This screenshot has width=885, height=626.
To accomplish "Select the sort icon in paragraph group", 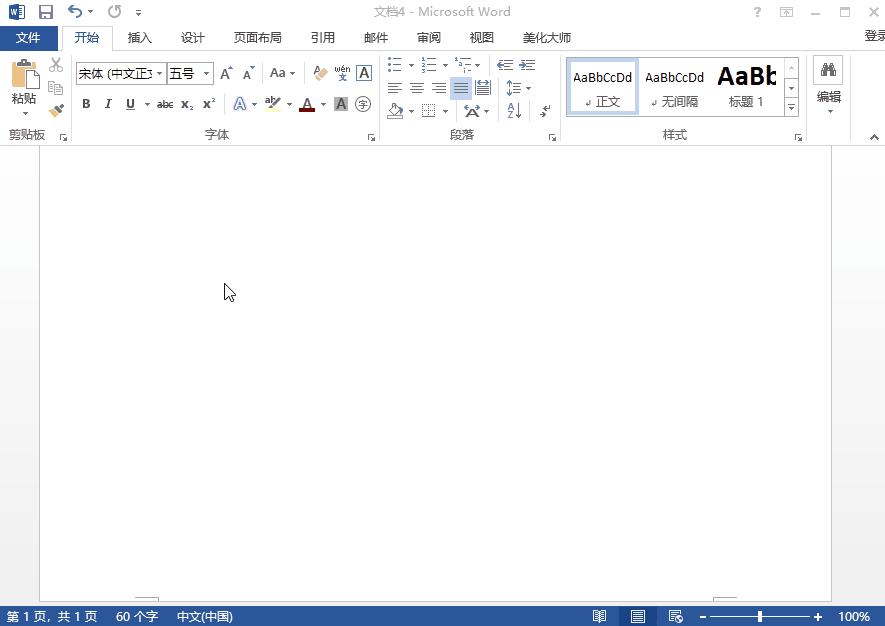I will pos(512,110).
